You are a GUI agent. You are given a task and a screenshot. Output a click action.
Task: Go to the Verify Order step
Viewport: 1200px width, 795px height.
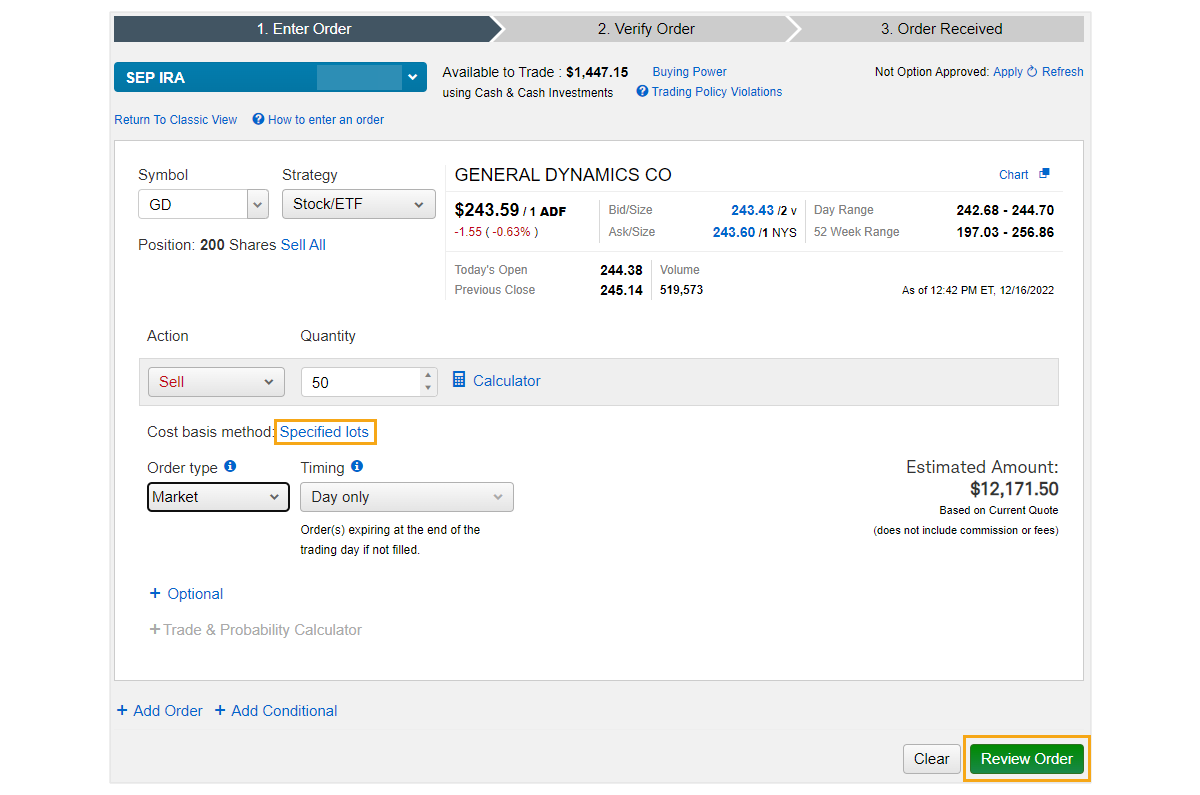tap(646, 29)
